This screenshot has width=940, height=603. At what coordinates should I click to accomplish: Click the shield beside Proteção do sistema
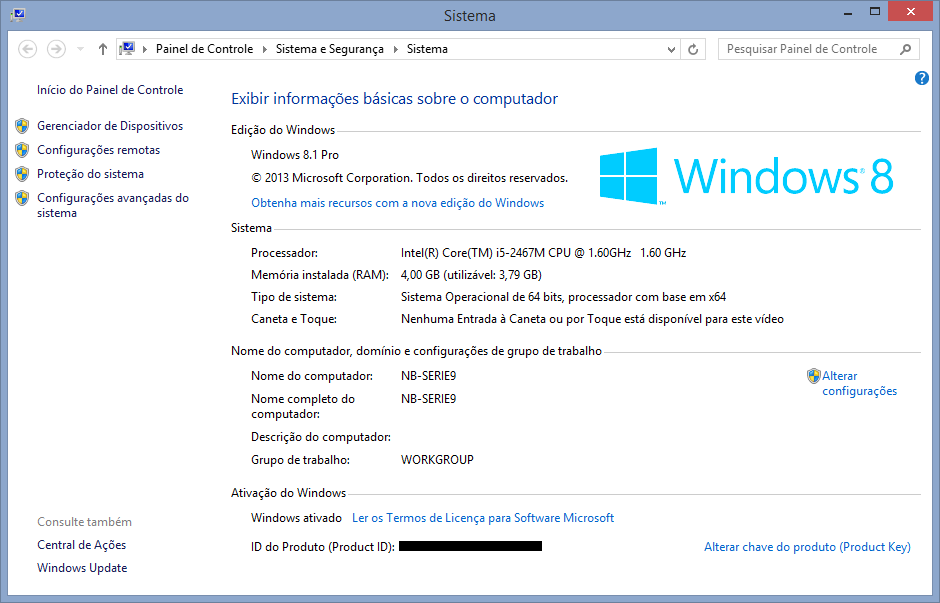pos(22,173)
